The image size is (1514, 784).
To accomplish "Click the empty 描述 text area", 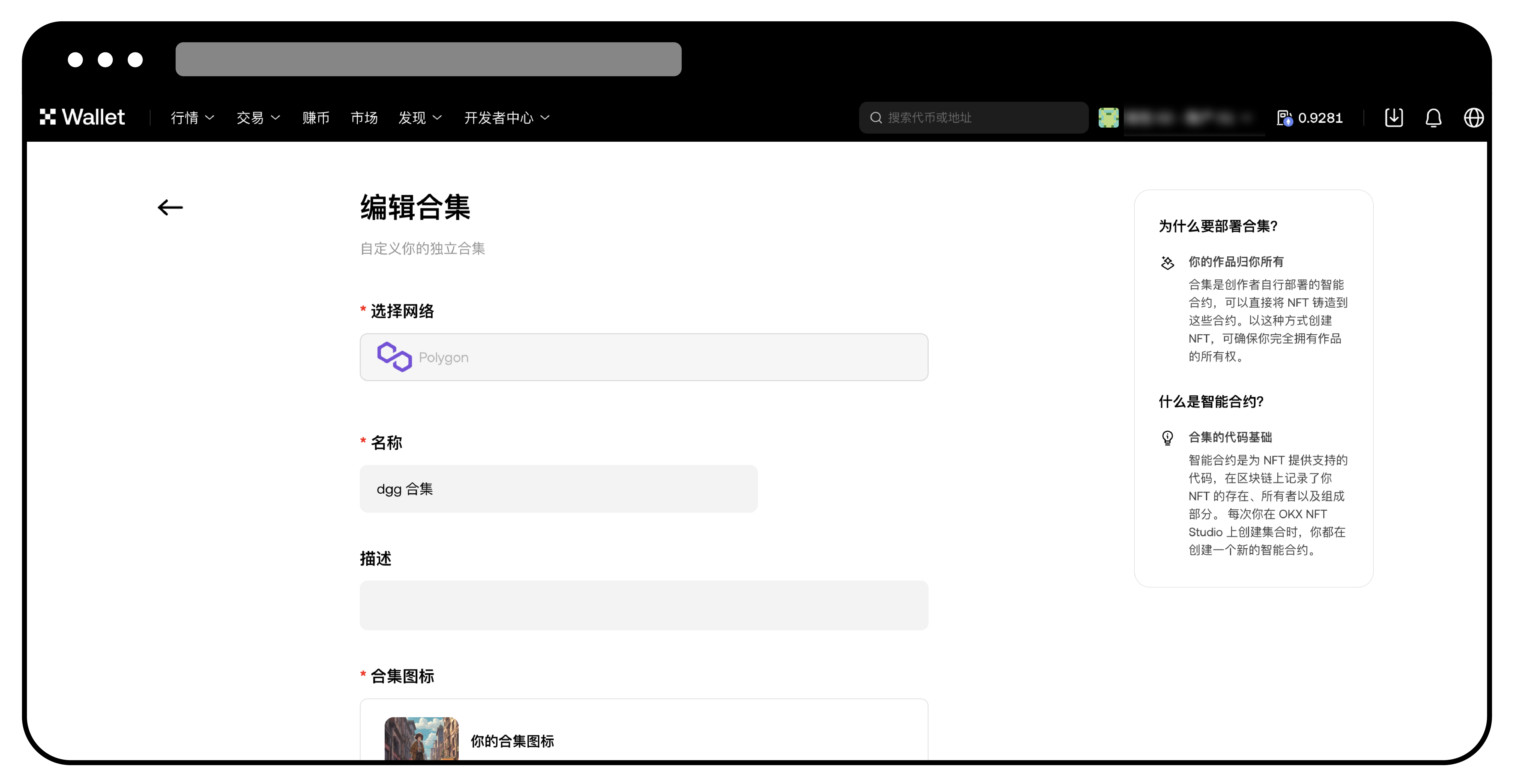I will pos(644,605).
